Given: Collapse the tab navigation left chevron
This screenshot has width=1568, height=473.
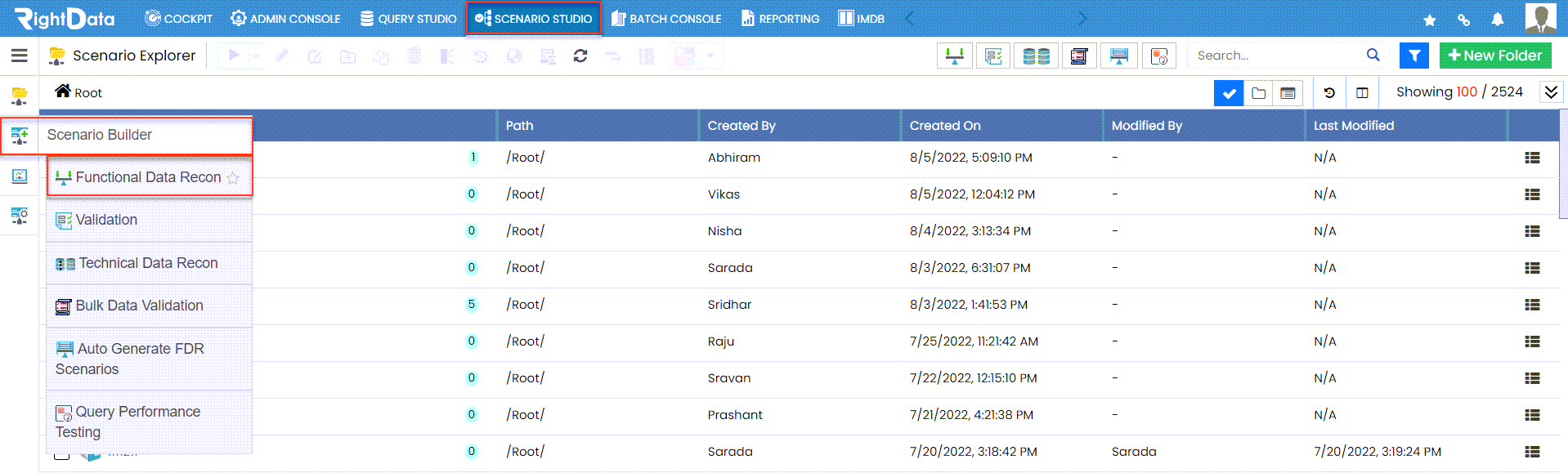Looking at the screenshot, I should (910, 18).
